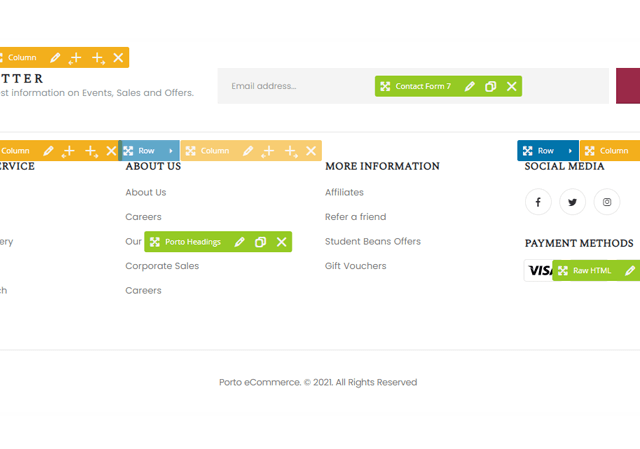Screen dimensions: 640x449
Task: Open the Facebook social icon
Action: (537, 202)
